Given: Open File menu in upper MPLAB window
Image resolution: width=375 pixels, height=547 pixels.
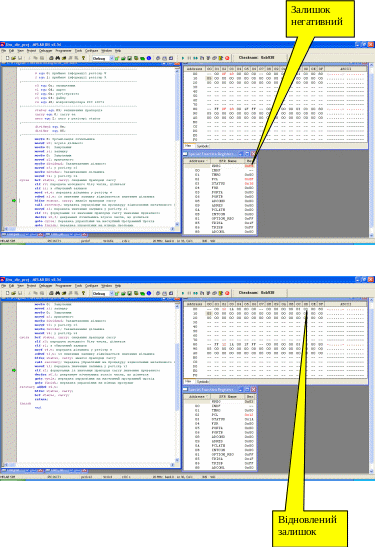Looking at the screenshot, I should 3,51.
